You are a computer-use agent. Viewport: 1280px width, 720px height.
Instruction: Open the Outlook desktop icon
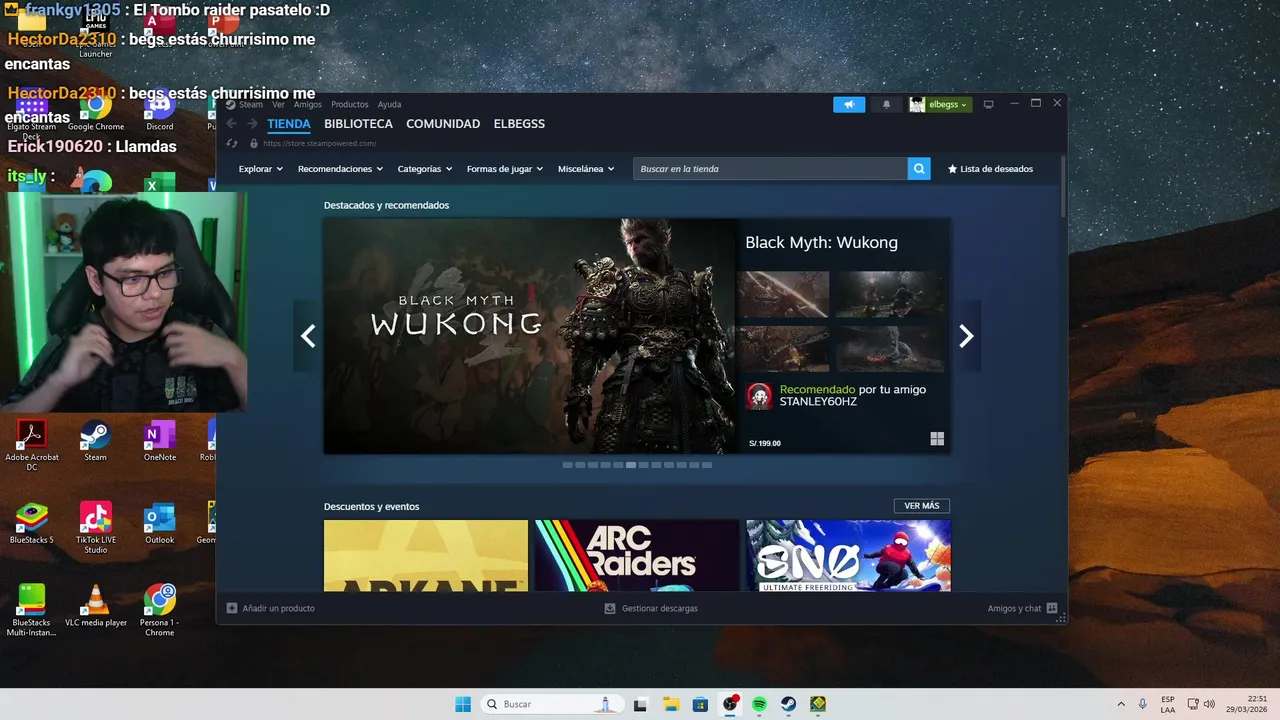point(160,523)
